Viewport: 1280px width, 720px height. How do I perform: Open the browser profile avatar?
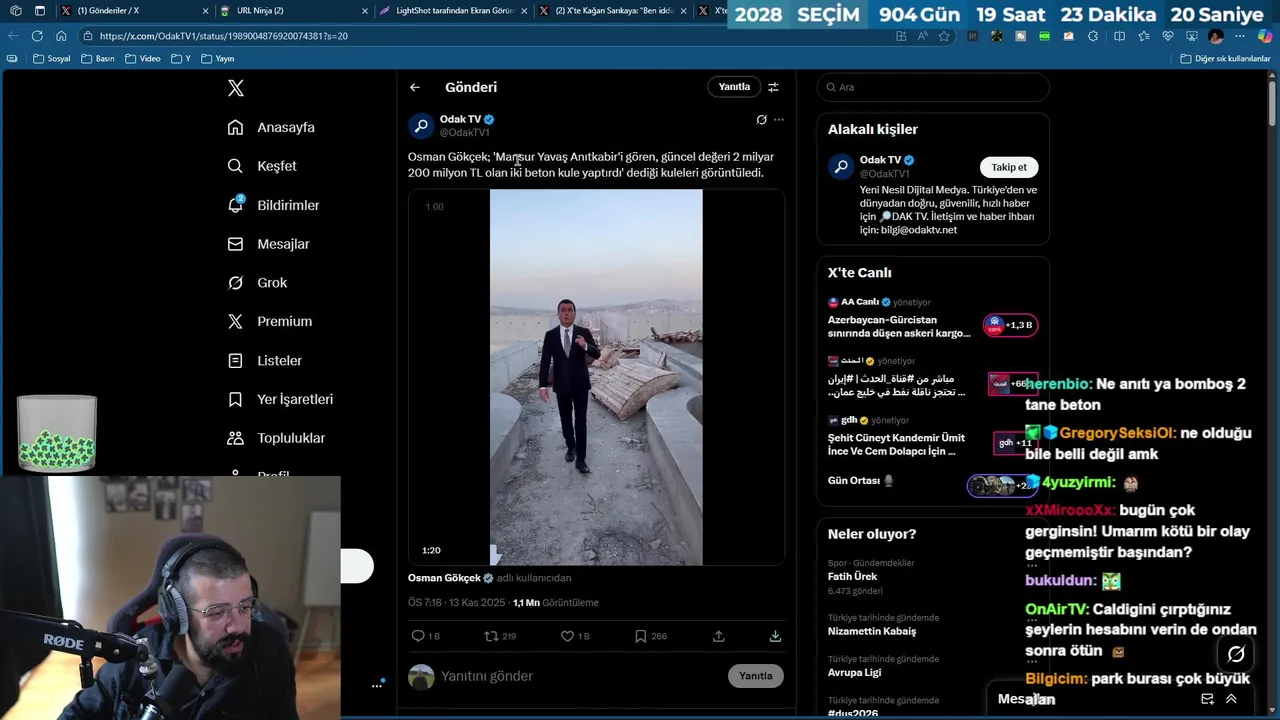pos(1216,36)
